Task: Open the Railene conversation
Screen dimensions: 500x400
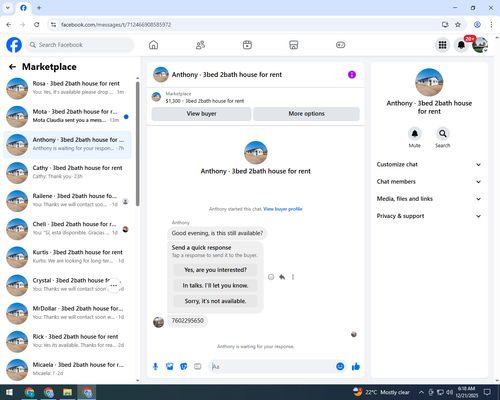Action: (67, 201)
